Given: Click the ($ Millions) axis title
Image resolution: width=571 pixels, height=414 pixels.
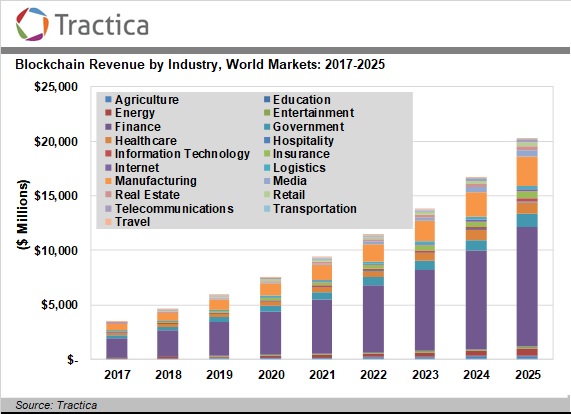Looking at the screenshot, I should point(23,214).
